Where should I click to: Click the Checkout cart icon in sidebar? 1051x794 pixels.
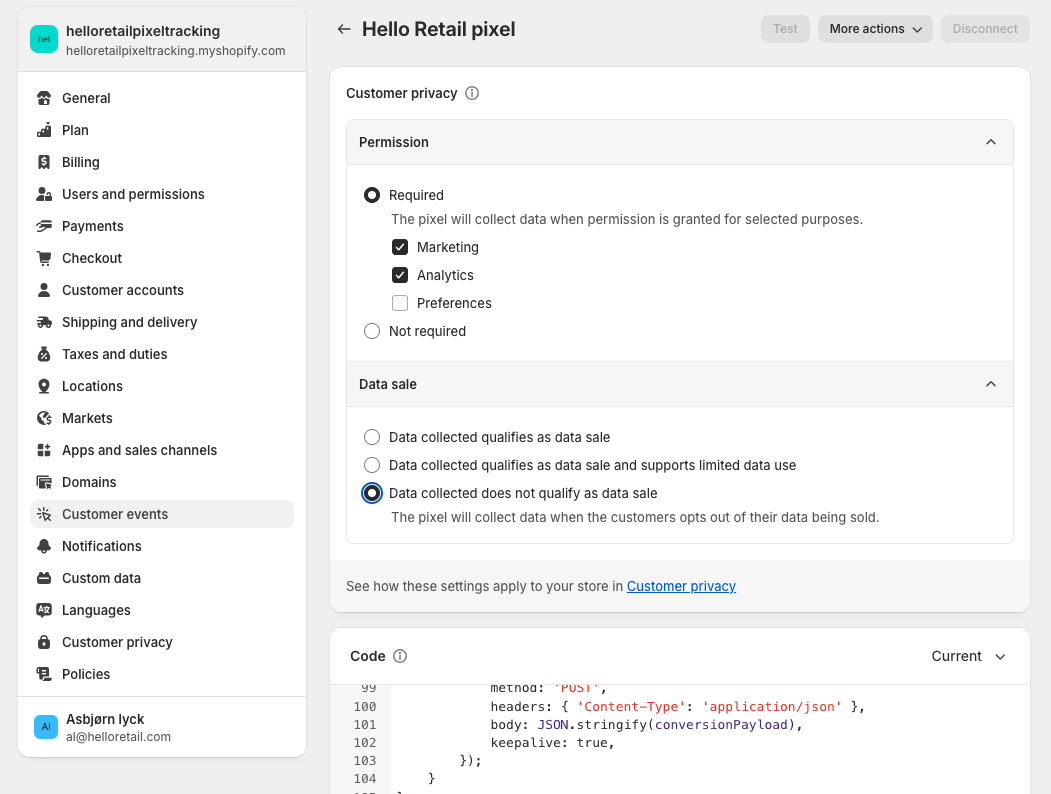pyautogui.click(x=44, y=258)
